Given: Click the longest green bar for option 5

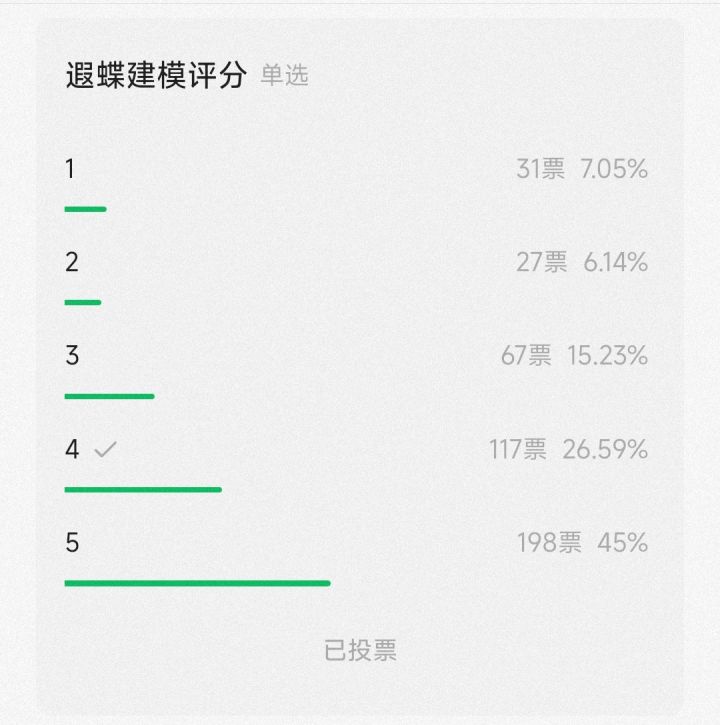Looking at the screenshot, I should tap(197, 583).
